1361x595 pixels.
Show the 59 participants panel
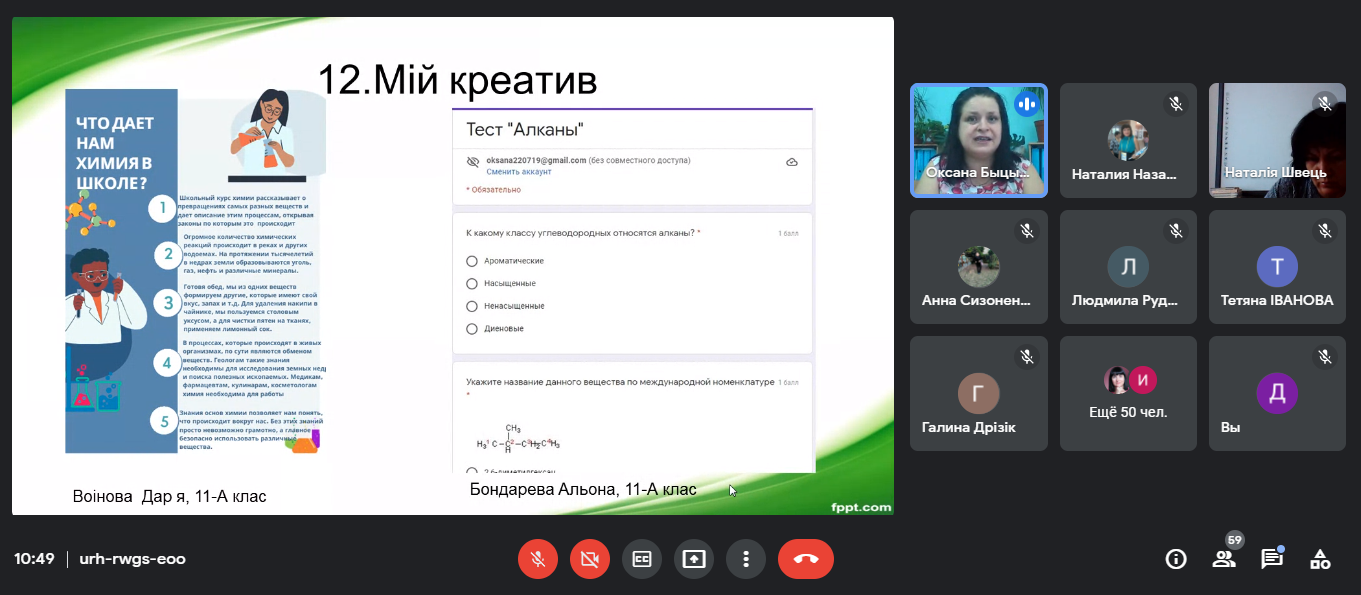click(x=1224, y=559)
